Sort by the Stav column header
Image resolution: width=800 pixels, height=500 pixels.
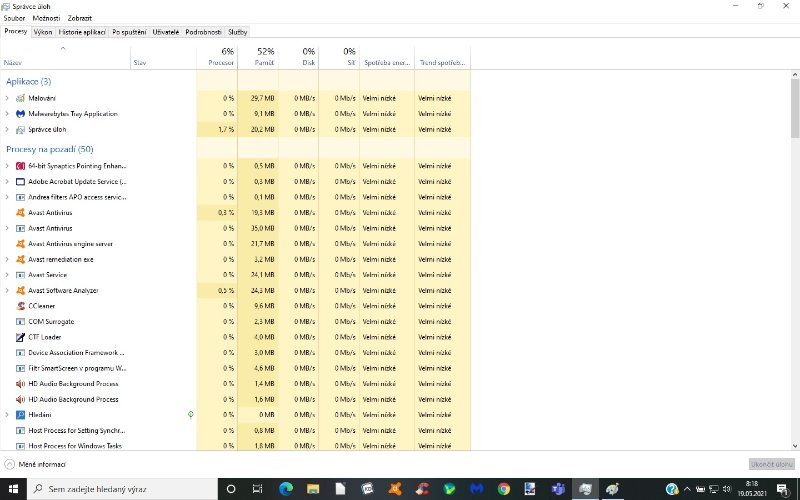point(163,57)
